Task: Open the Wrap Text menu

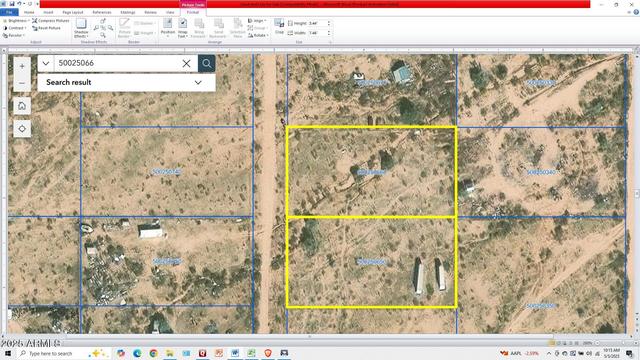Action: pyautogui.click(x=183, y=29)
